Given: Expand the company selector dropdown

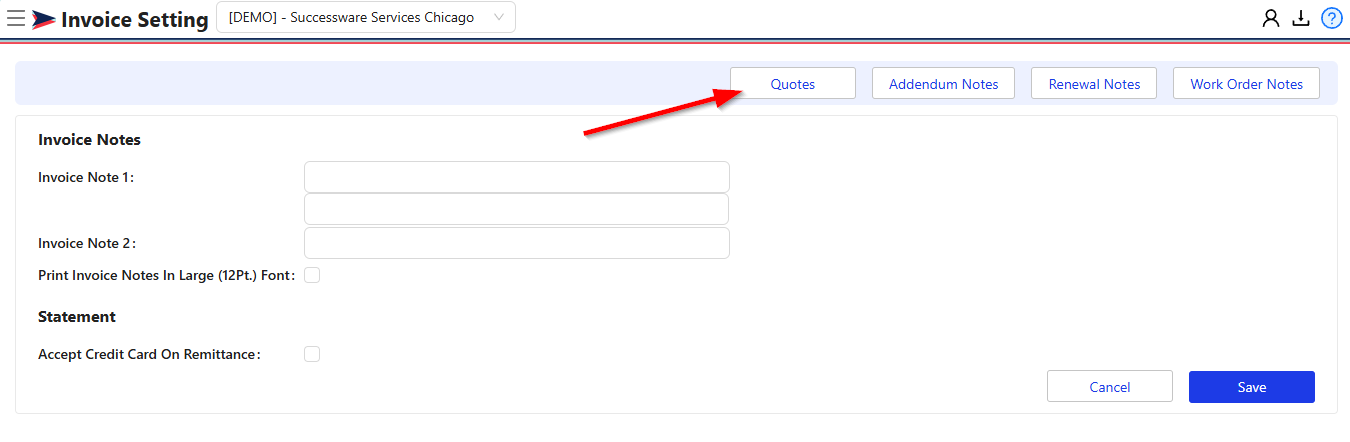Looking at the screenshot, I should [366, 17].
